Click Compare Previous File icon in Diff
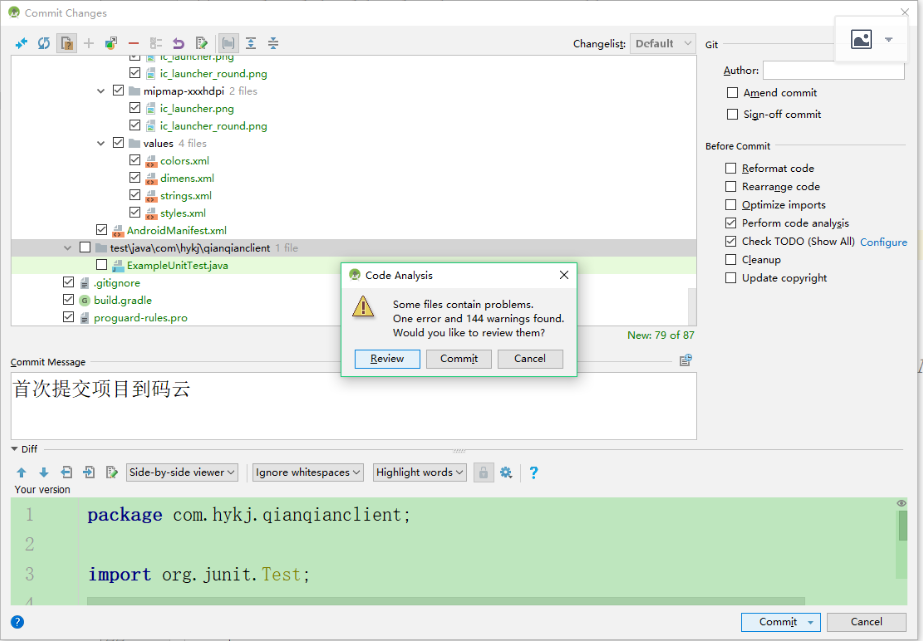The width and height of the screenshot is (923, 641). click(x=67, y=472)
